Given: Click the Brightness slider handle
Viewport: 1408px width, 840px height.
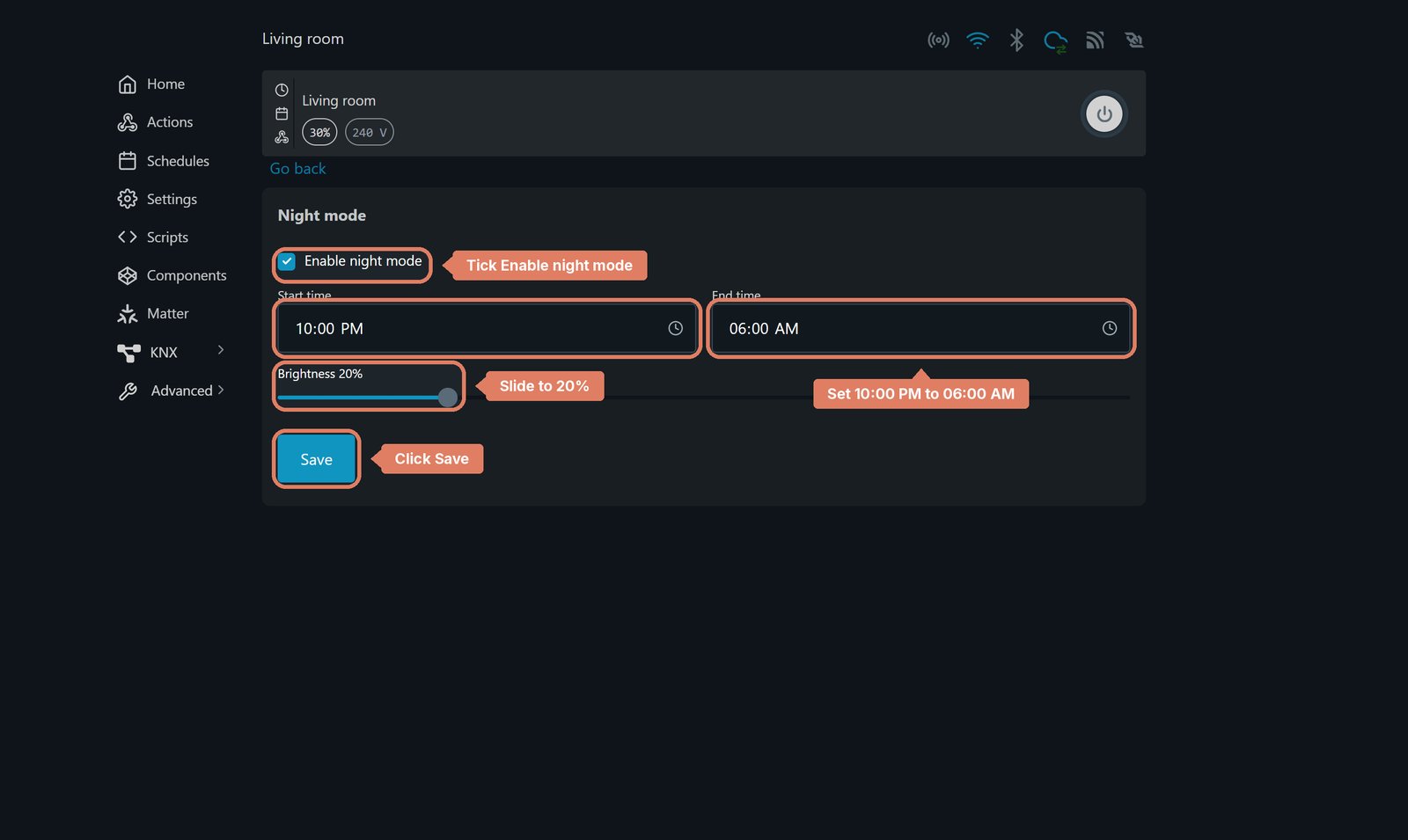Looking at the screenshot, I should (x=448, y=398).
